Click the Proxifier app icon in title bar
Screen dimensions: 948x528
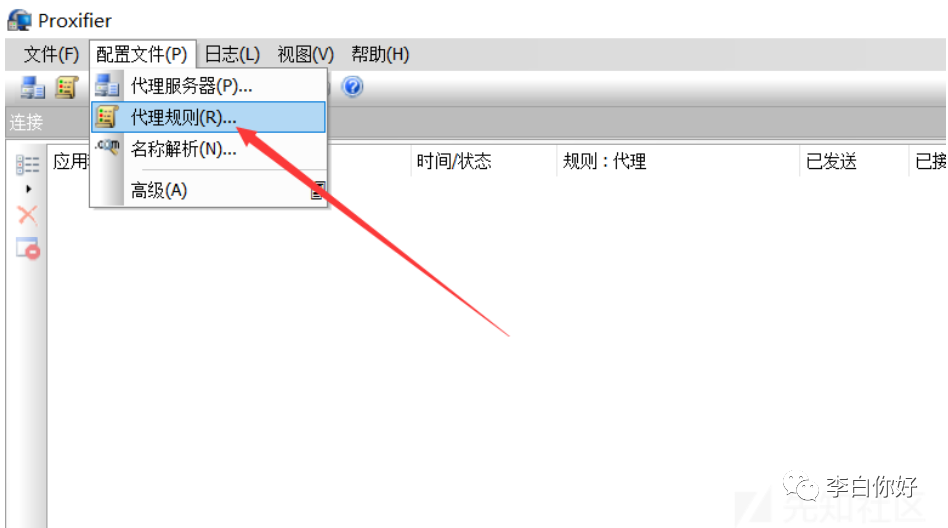coord(19,20)
